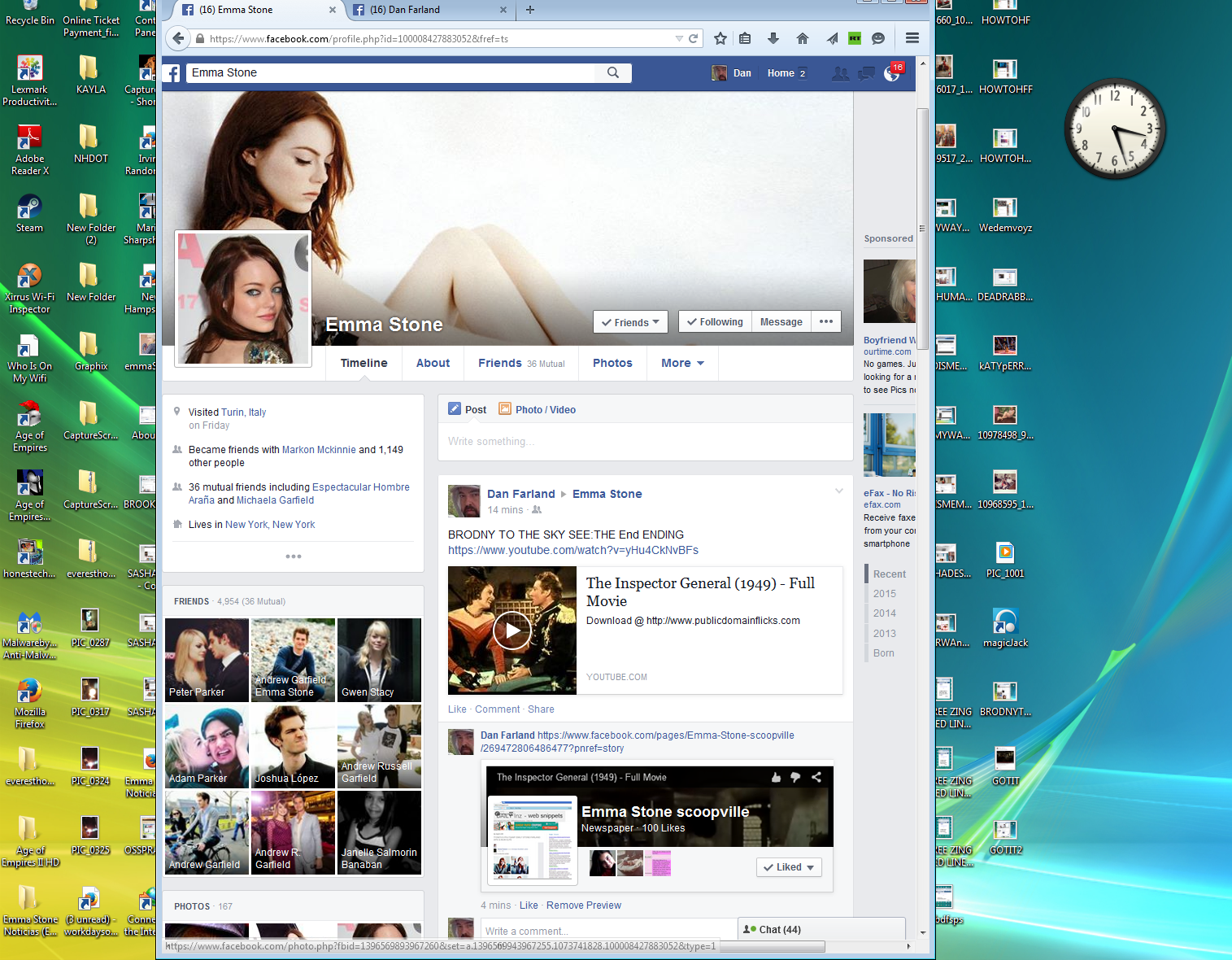Click the Message button
This screenshot has width=1232, height=960.
pyautogui.click(x=781, y=322)
